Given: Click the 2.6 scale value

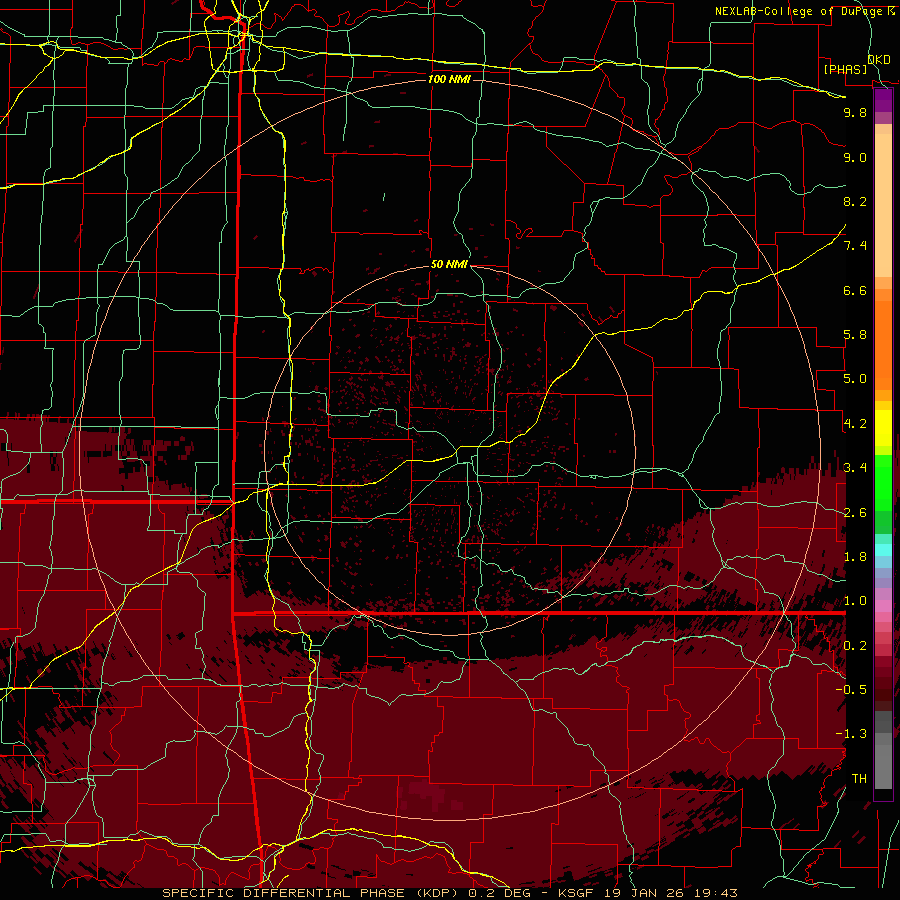Looking at the screenshot, I should pos(855,513).
